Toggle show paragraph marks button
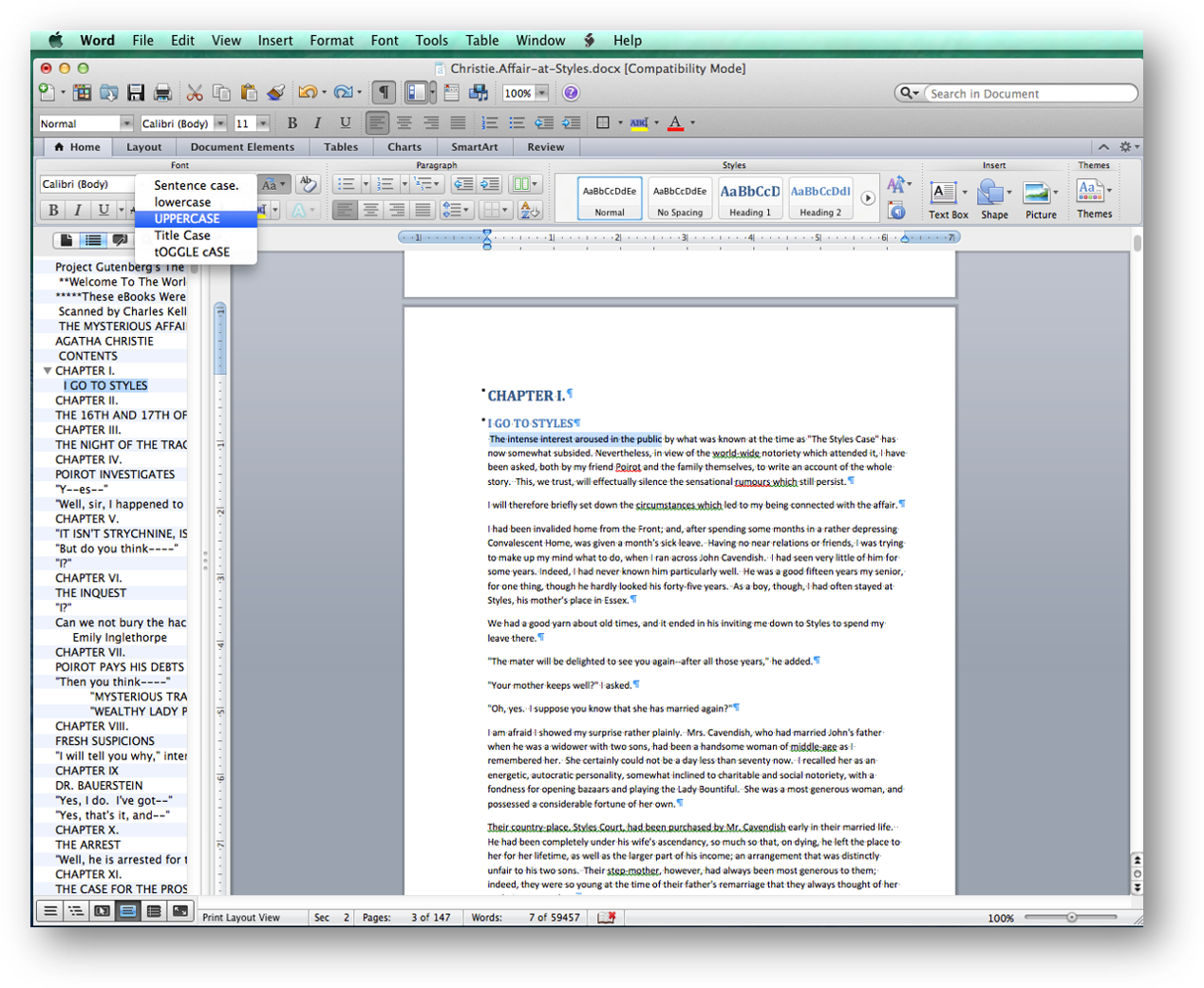 point(384,93)
